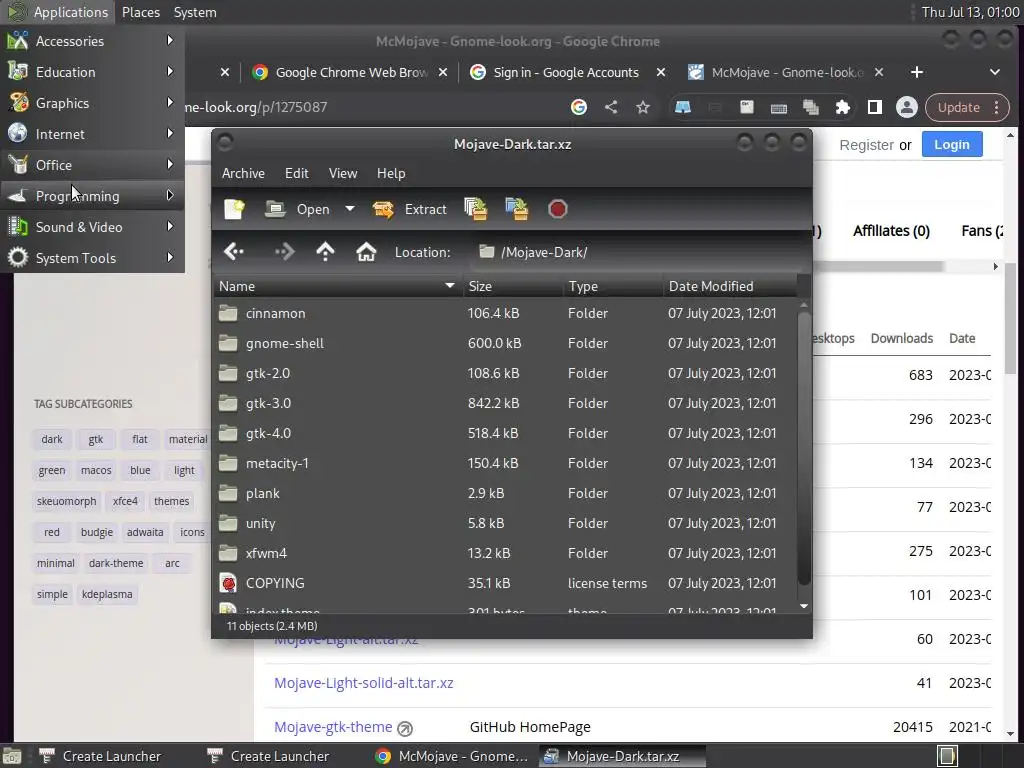Viewport: 1024px width, 768px height.
Task: Open the Affiliates (0) tab
Action: 891,231
